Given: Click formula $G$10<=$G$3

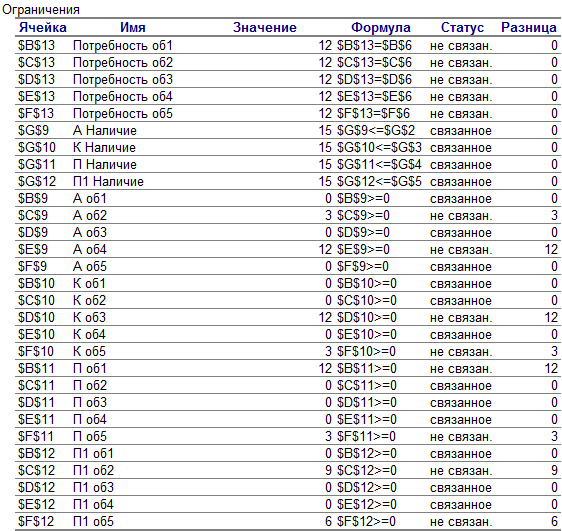Looking at the screenshot, I should point(379,148).
